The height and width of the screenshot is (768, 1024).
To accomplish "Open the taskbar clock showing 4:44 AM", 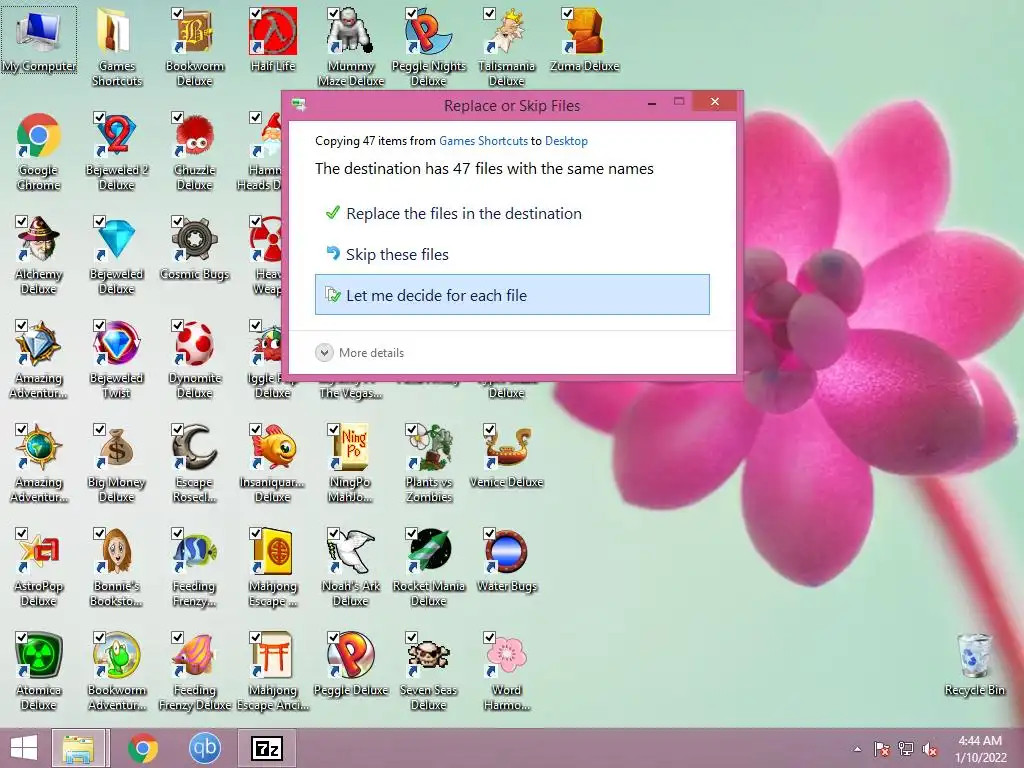I will 980,749.
